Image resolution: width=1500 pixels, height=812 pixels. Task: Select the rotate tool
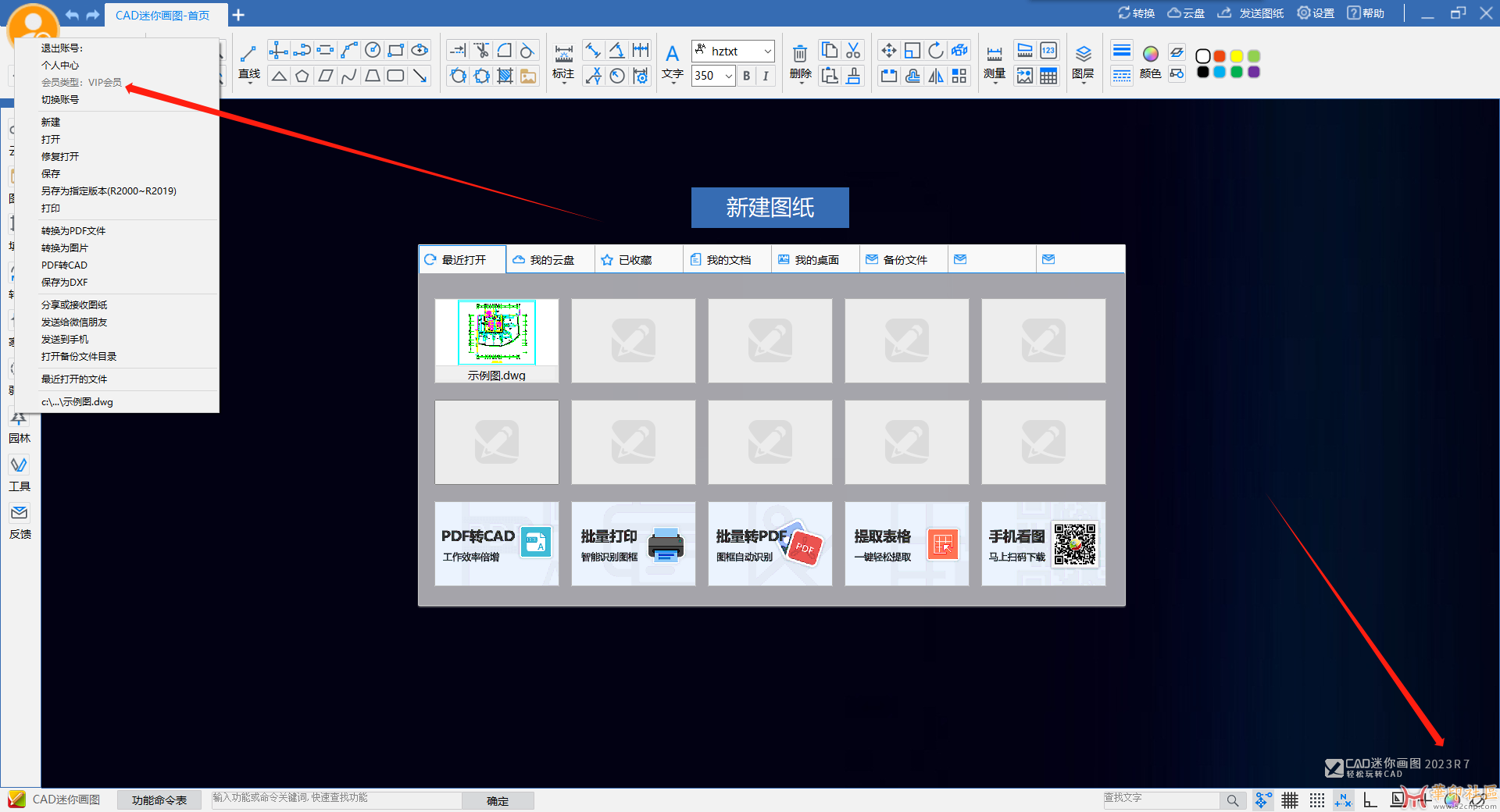(935, 51)
